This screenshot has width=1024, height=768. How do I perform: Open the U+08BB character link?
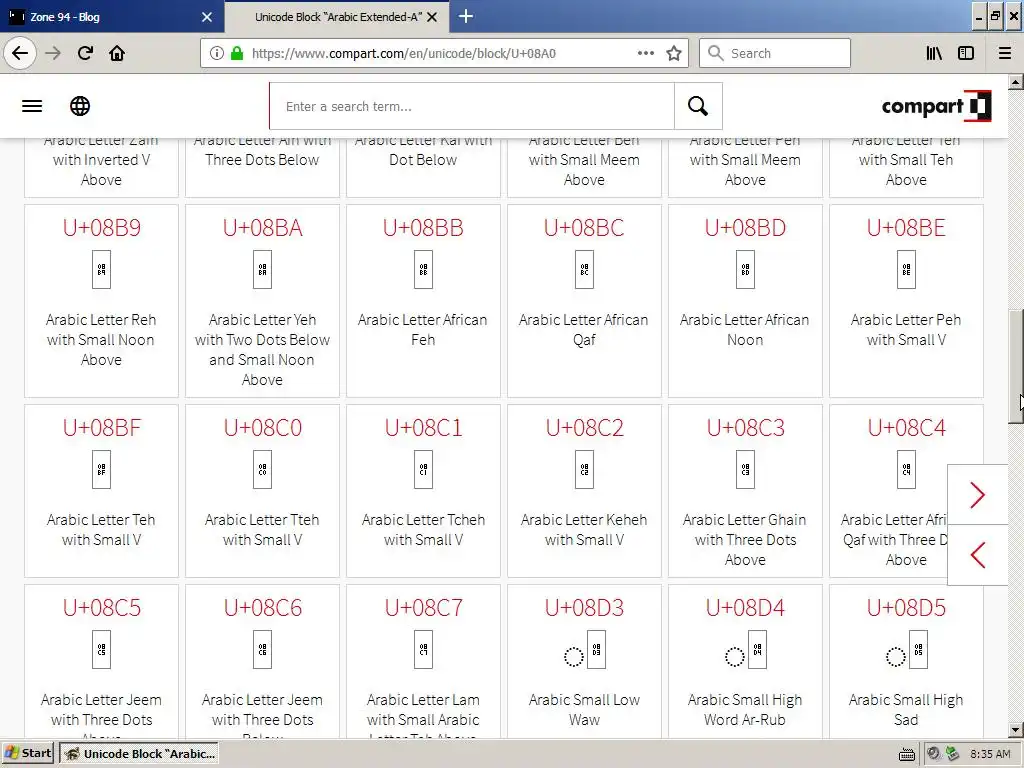(x=423, y=228)
